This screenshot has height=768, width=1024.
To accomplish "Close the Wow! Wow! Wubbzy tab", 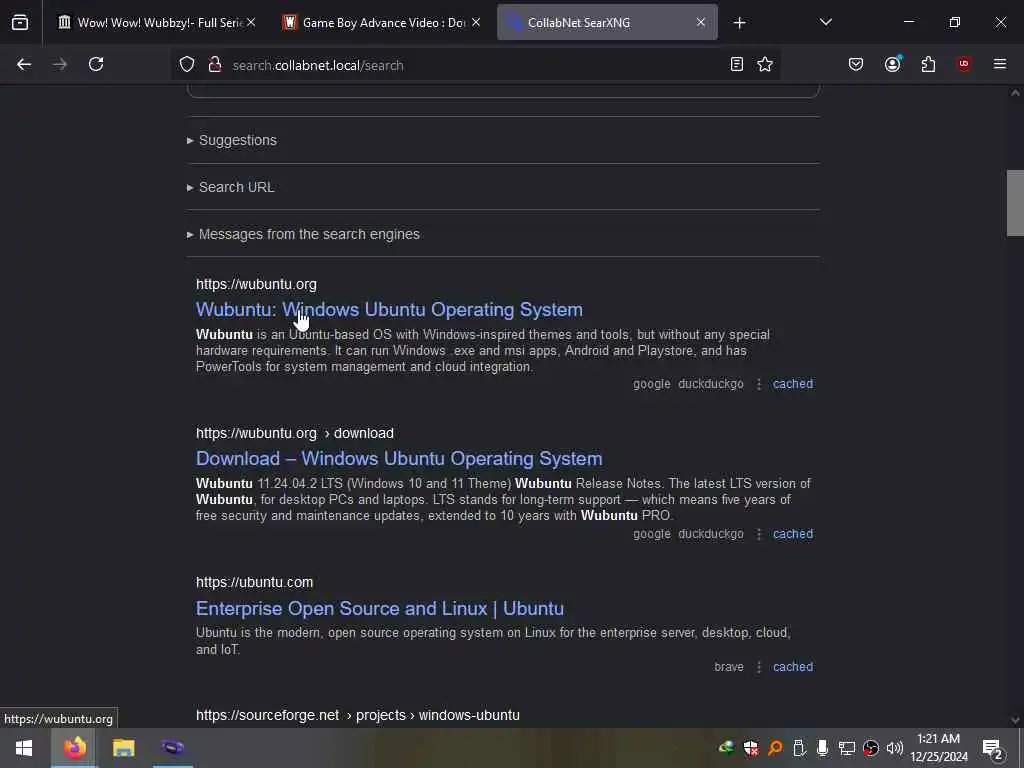I will [x=251, y=23].
